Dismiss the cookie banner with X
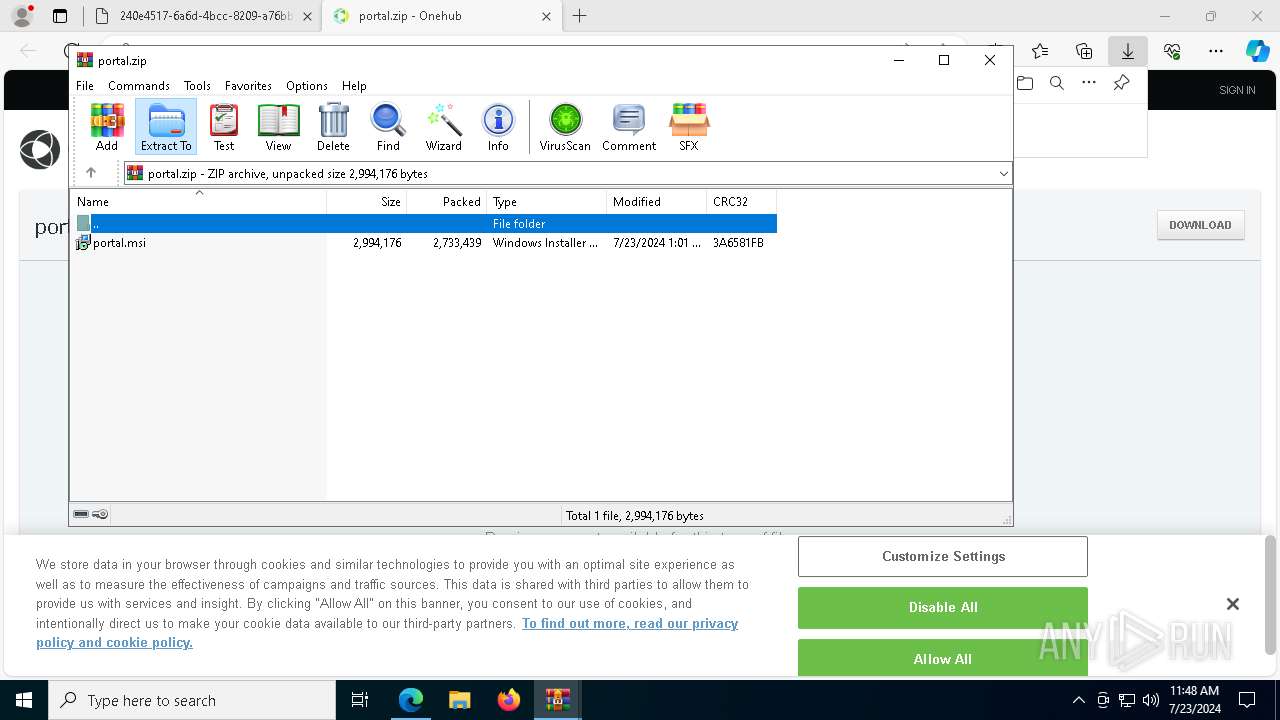 [1232, 604]
